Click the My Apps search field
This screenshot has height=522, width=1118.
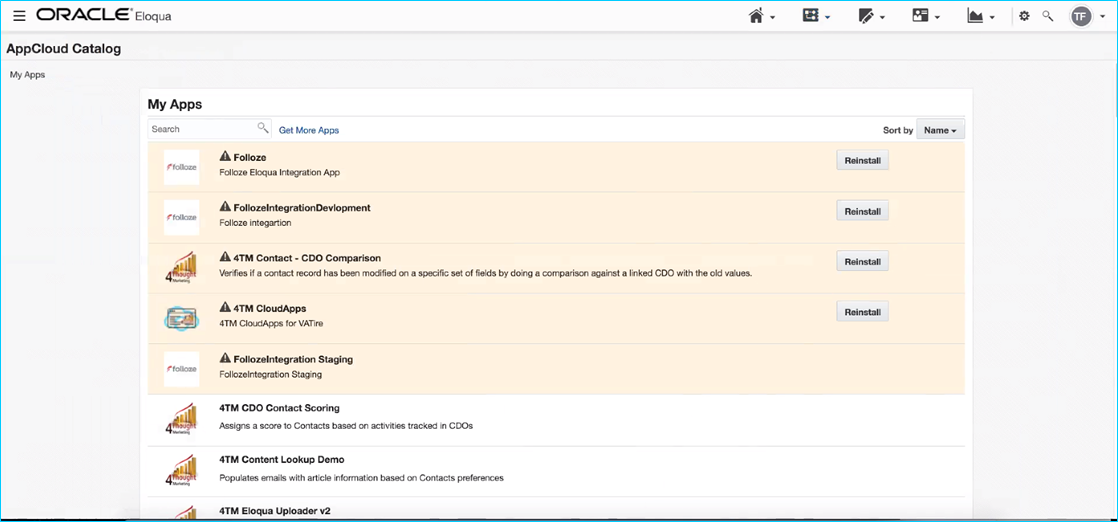tap(203, 129)
